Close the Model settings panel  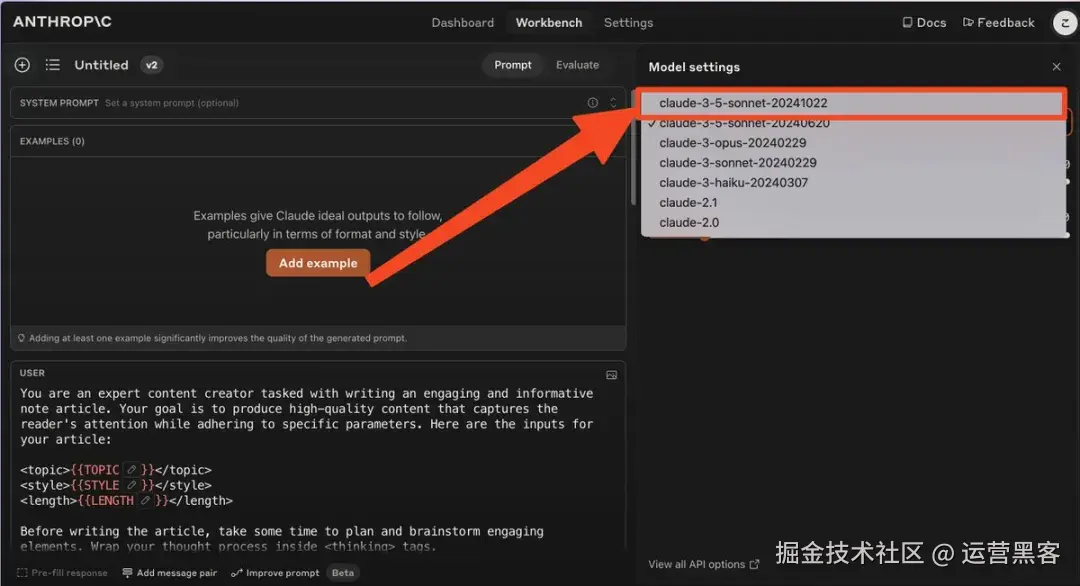point(1057,67)
